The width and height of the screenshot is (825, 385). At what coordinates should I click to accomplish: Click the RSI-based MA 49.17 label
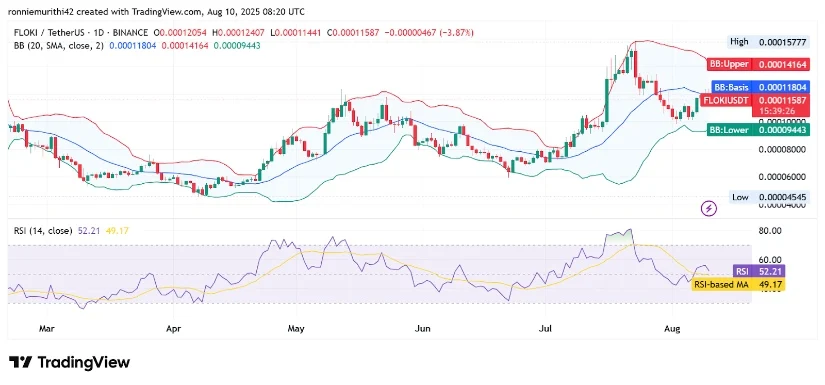point(738,285)
